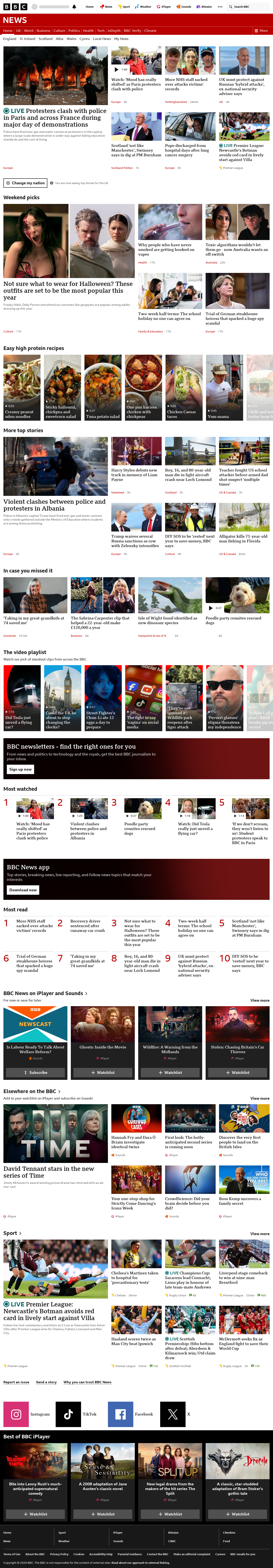Add Wildfire: A Warning to Watchlist
273x1568 pixels.
[170, 1073]
